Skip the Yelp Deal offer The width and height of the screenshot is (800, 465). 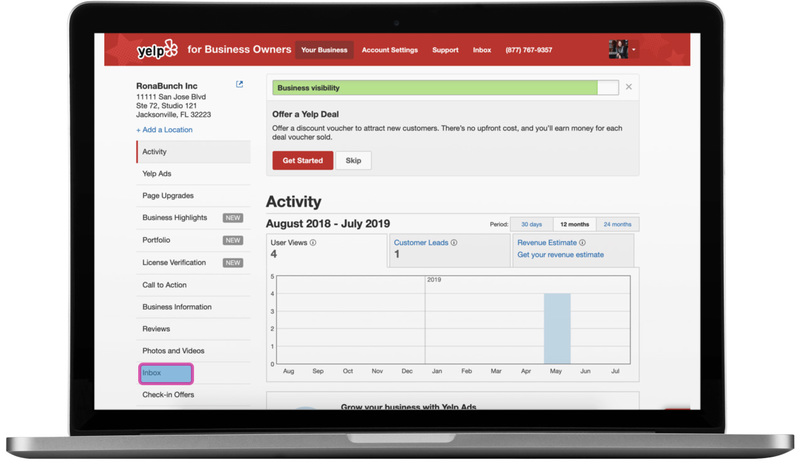coord(353,160)
